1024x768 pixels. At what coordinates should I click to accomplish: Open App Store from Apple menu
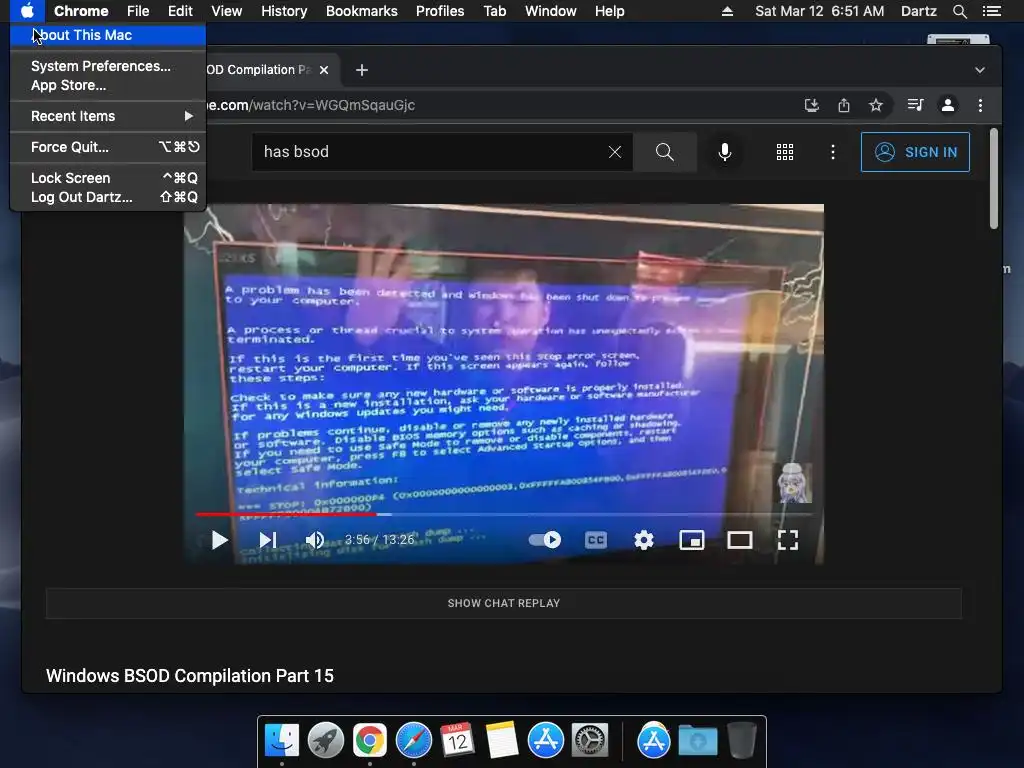(x=108, y=85)
